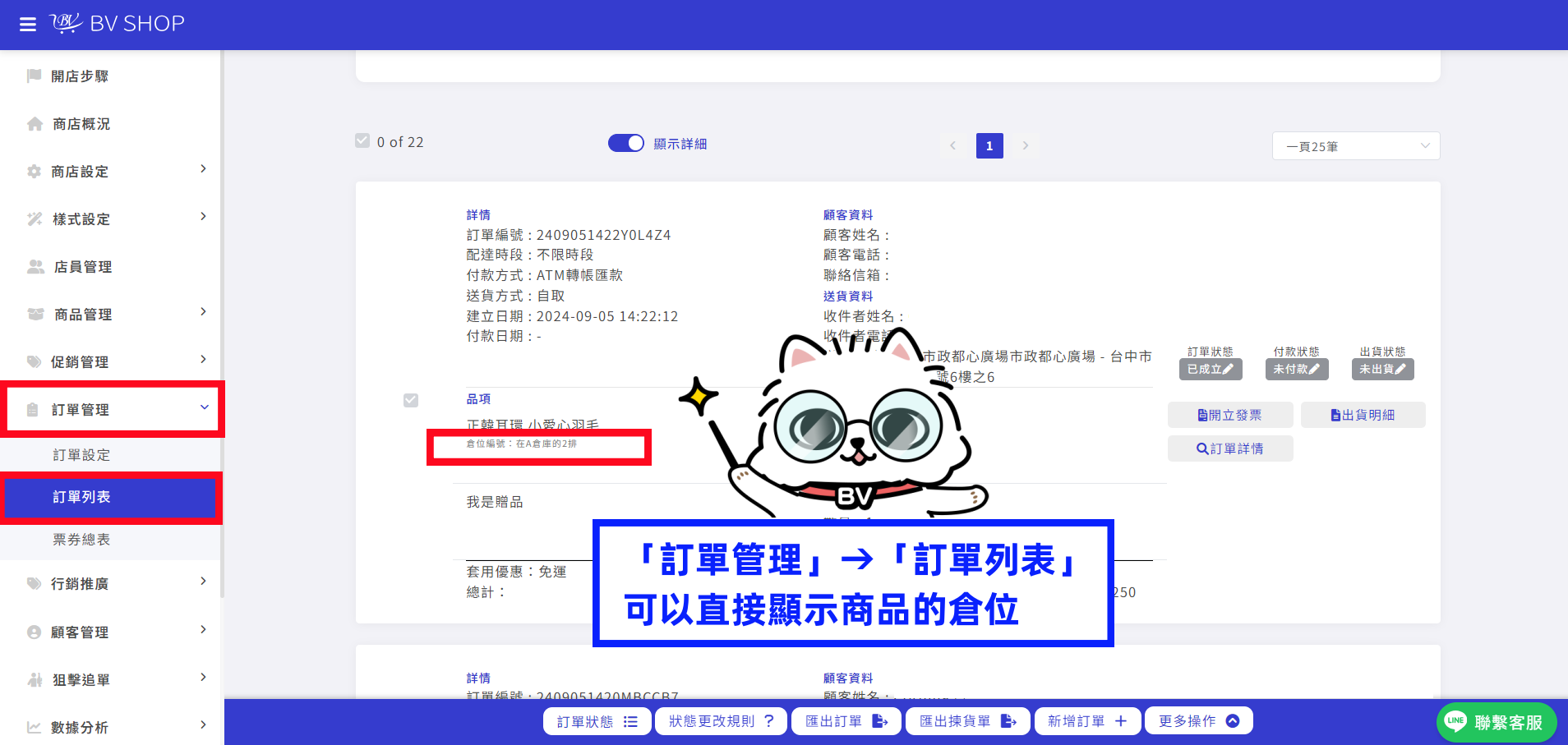Click the 行銷推廣 tag icon
The height and width of the screenshot is (745, 1568).
tap(34, 584)
